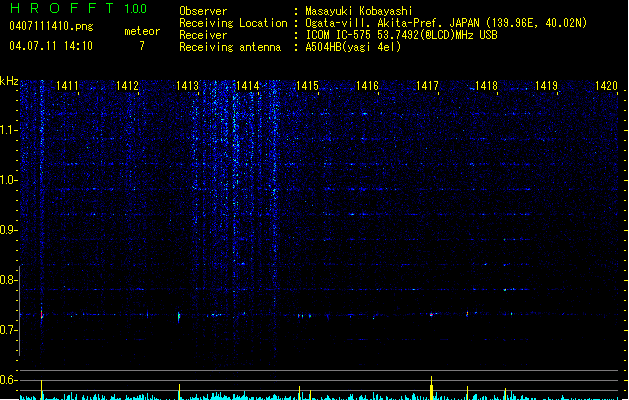Click the 1415 time axis marker
The height and width of the screenshot is (400, 629).
(x=307, y=85)
